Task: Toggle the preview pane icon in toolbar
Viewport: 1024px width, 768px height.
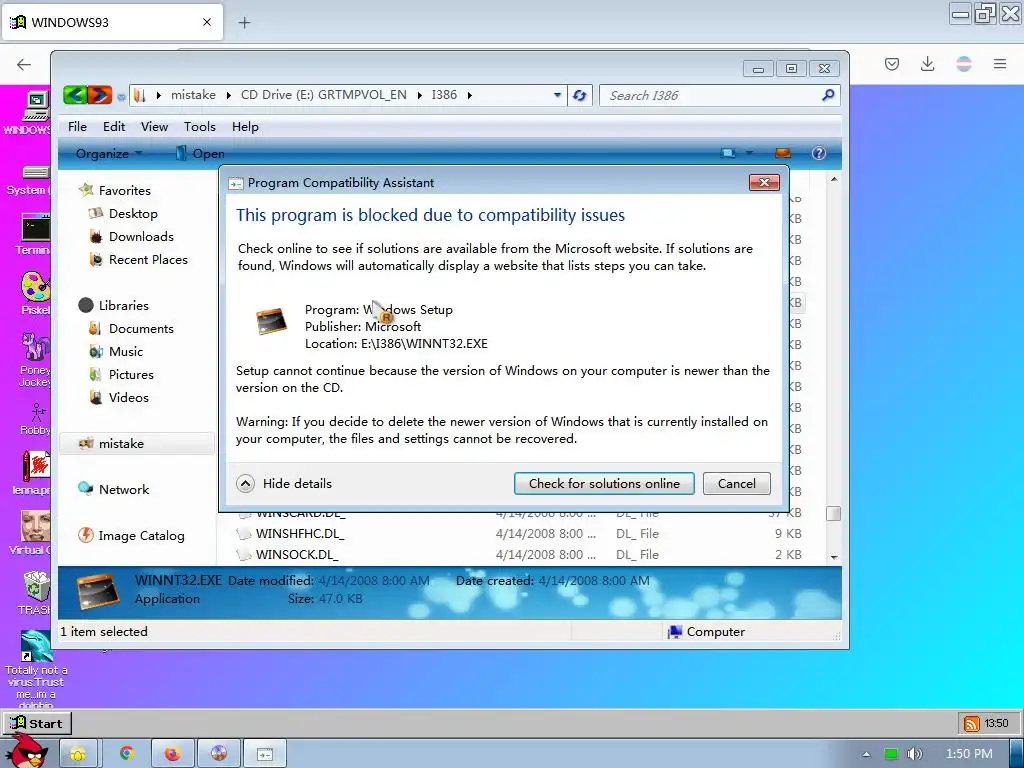Action: (x=782, y=153)
